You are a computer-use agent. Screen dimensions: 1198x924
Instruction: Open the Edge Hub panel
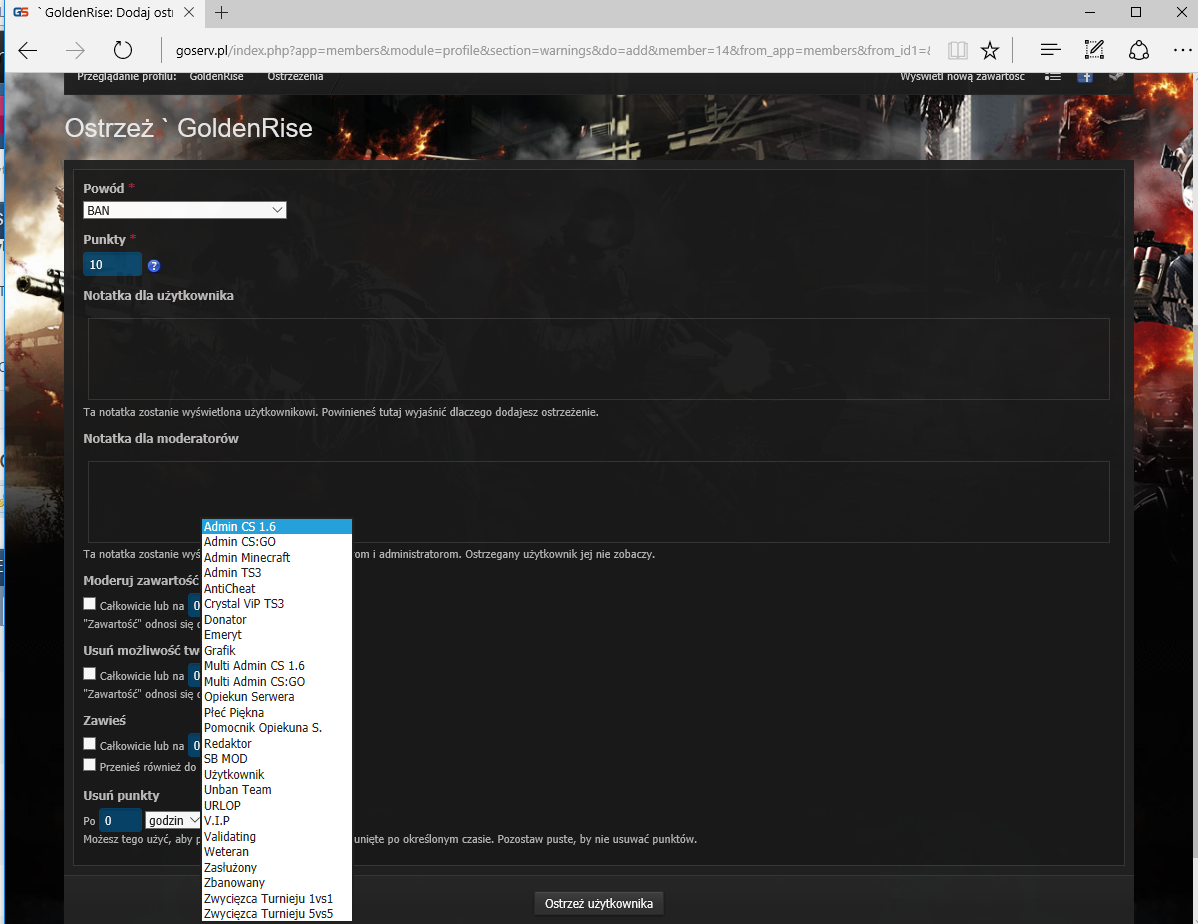[x=1050, y=50]
